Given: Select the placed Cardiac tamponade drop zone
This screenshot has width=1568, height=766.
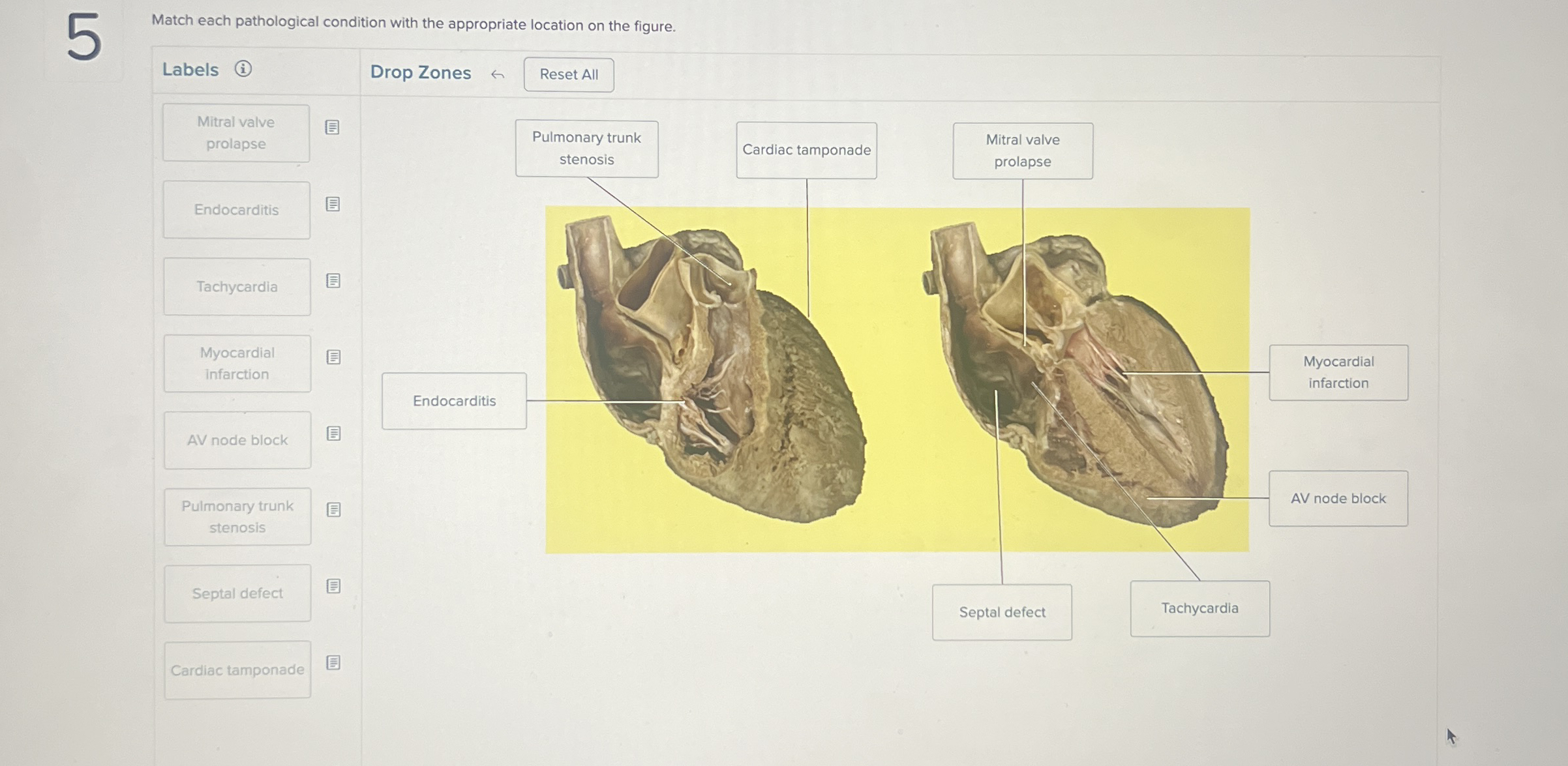Looking at the screenshot, I should pyautogui.click(x=806, y=151).
